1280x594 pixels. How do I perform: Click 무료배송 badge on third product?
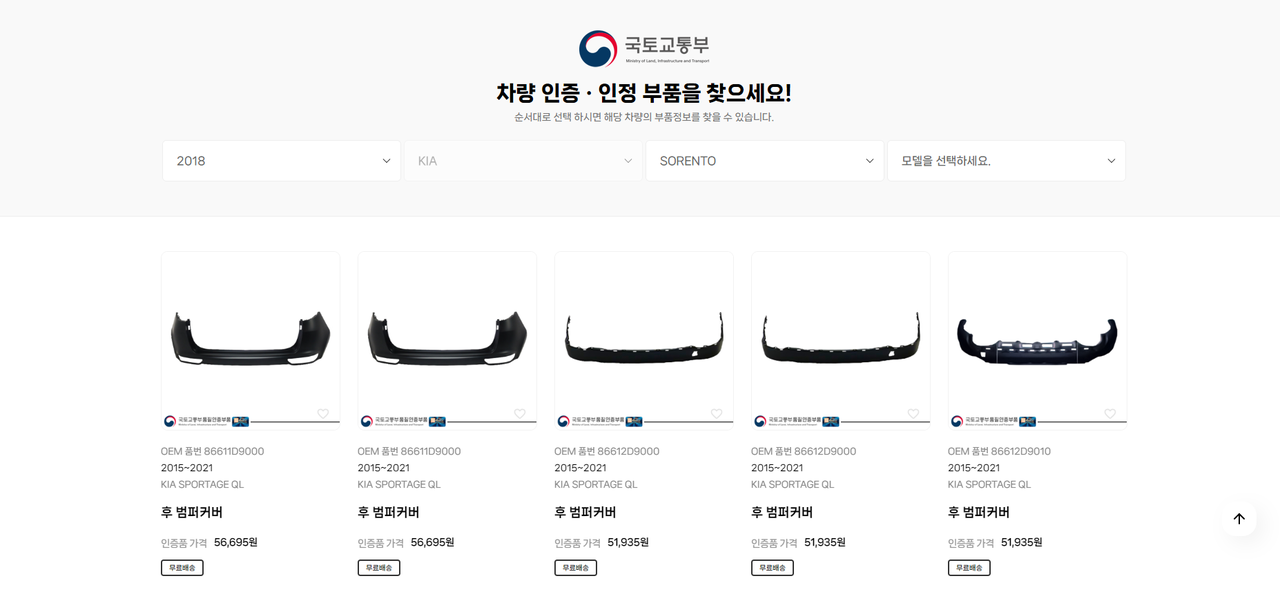576,568
